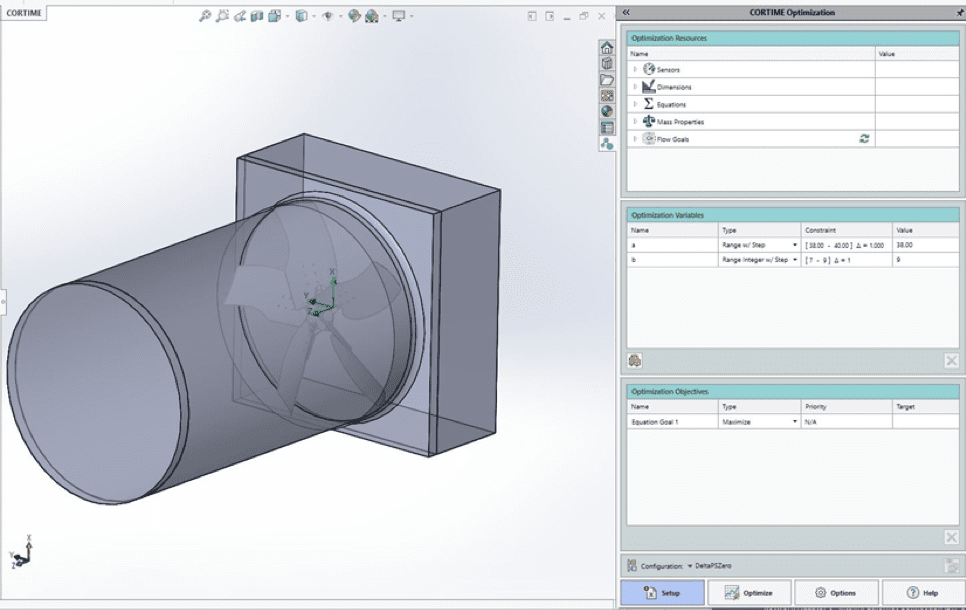Open the File Explorer folder task pane icon

click(x=607, y=79)
